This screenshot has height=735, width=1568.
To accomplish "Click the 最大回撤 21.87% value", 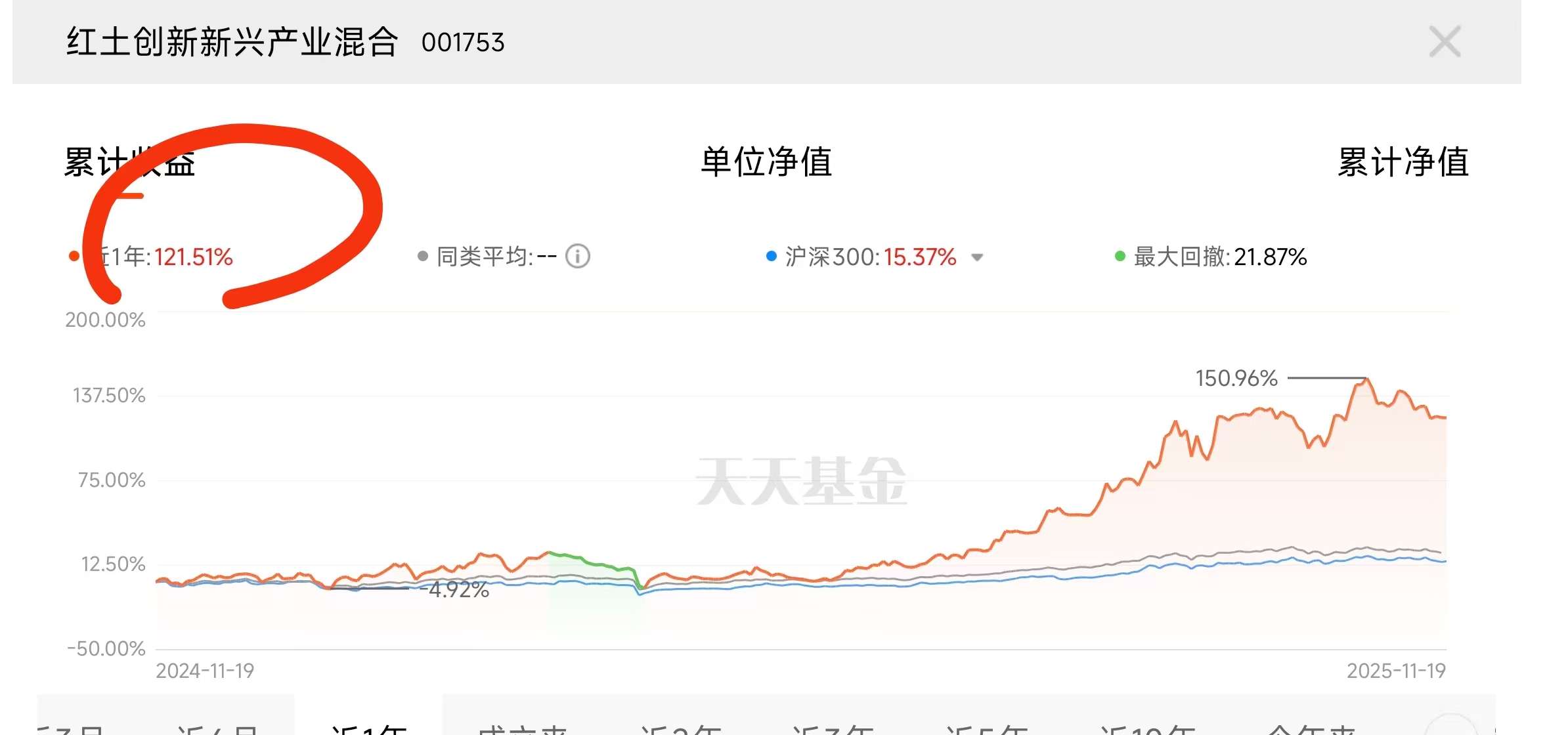I will pos(1270,257).
